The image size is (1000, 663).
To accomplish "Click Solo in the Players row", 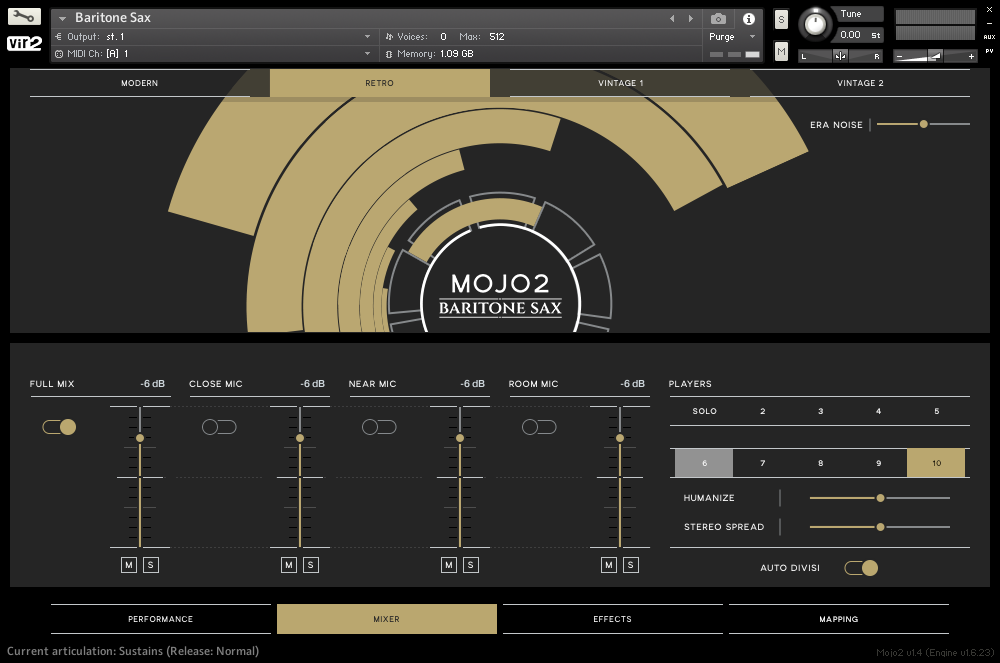I will tap(704, 411).
